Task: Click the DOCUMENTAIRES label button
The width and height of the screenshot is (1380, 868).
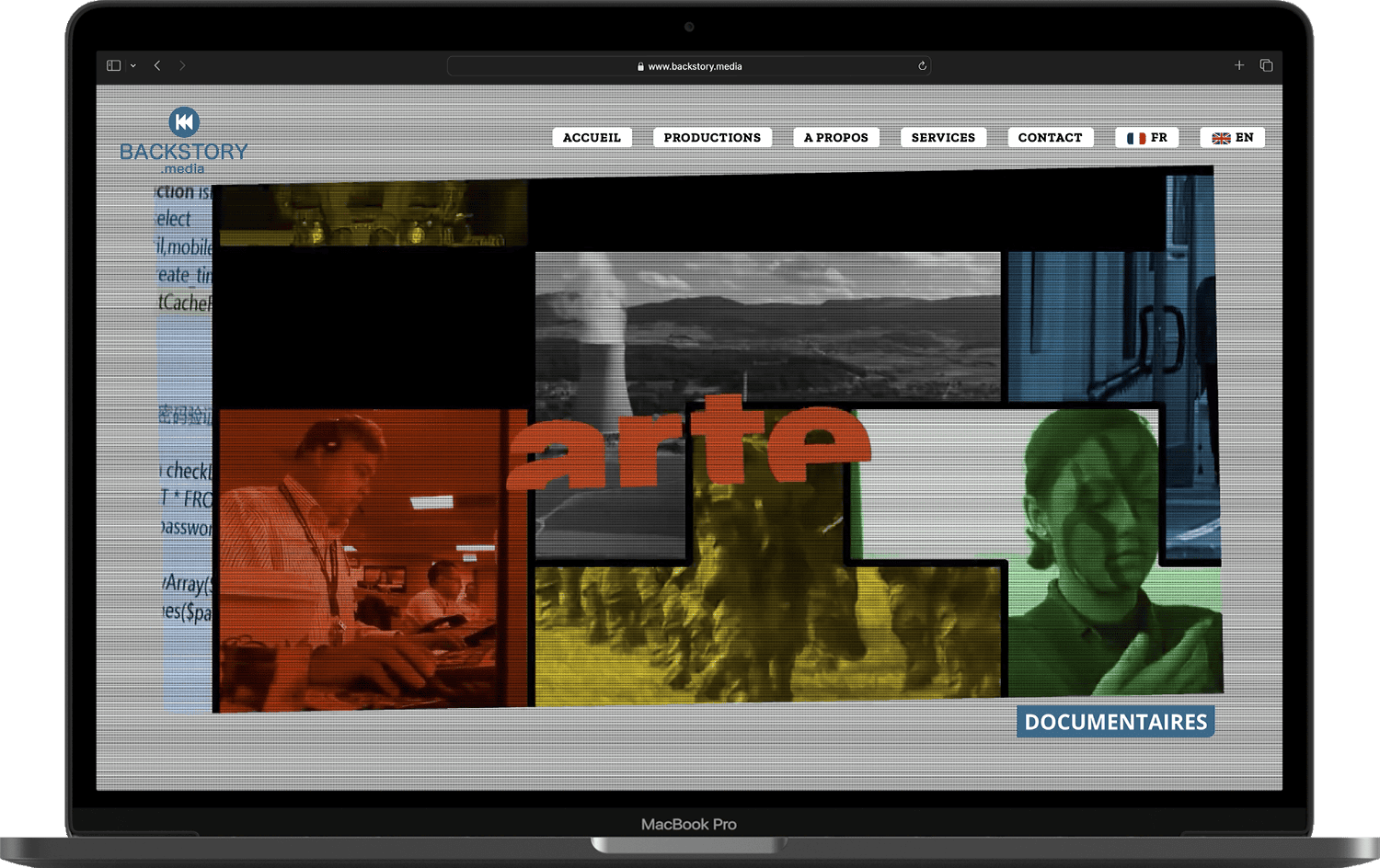Action: (1115, 722)
